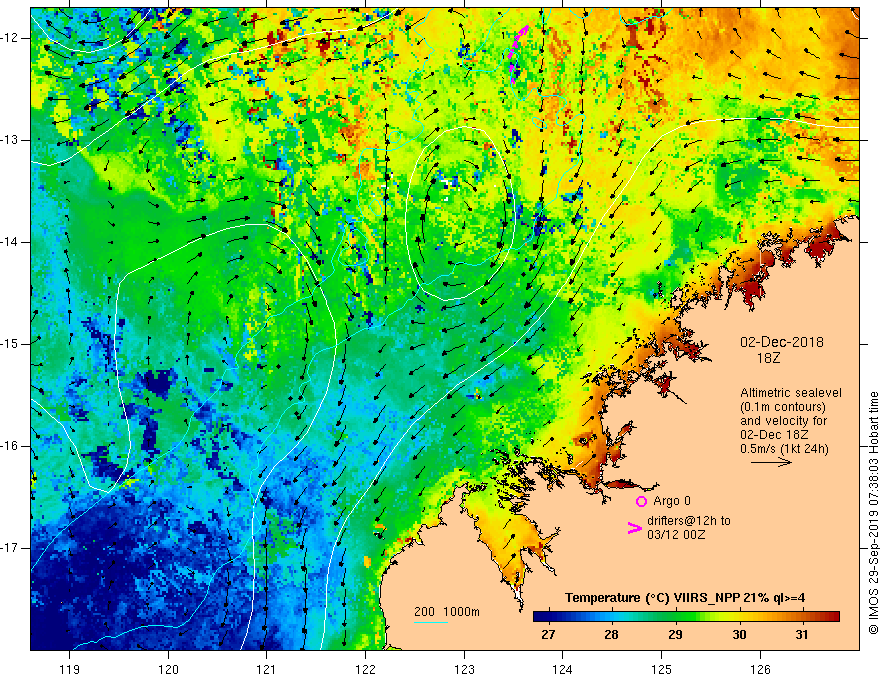Click the '200 1000m' depth contour label

pyautogui.click(x=447, y=612)
